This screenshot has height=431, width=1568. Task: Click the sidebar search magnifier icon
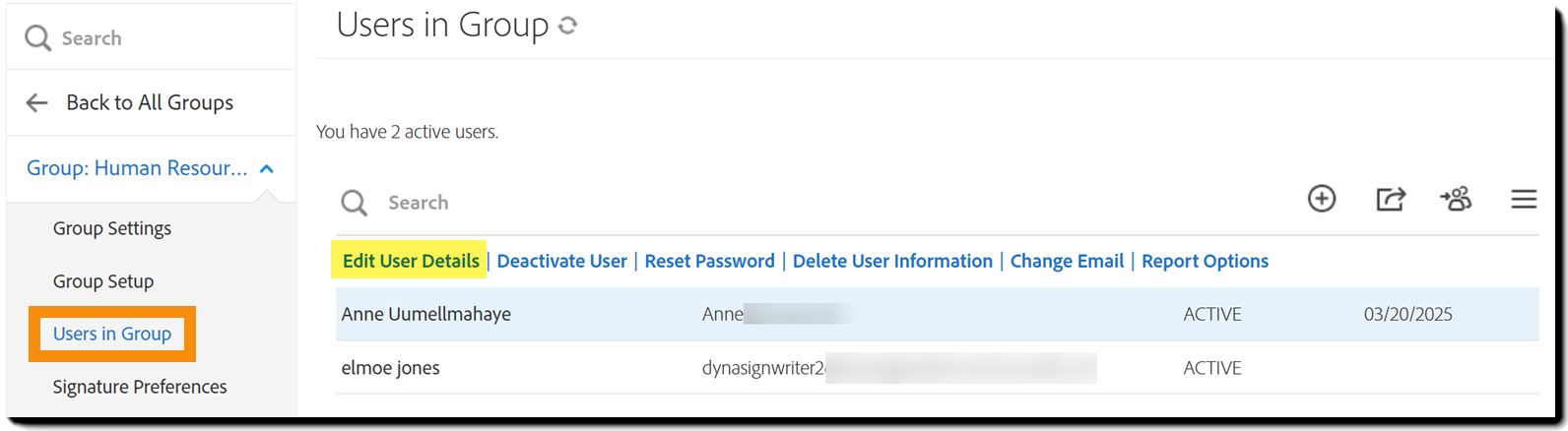pyautogui.click(x=37, y=38)
